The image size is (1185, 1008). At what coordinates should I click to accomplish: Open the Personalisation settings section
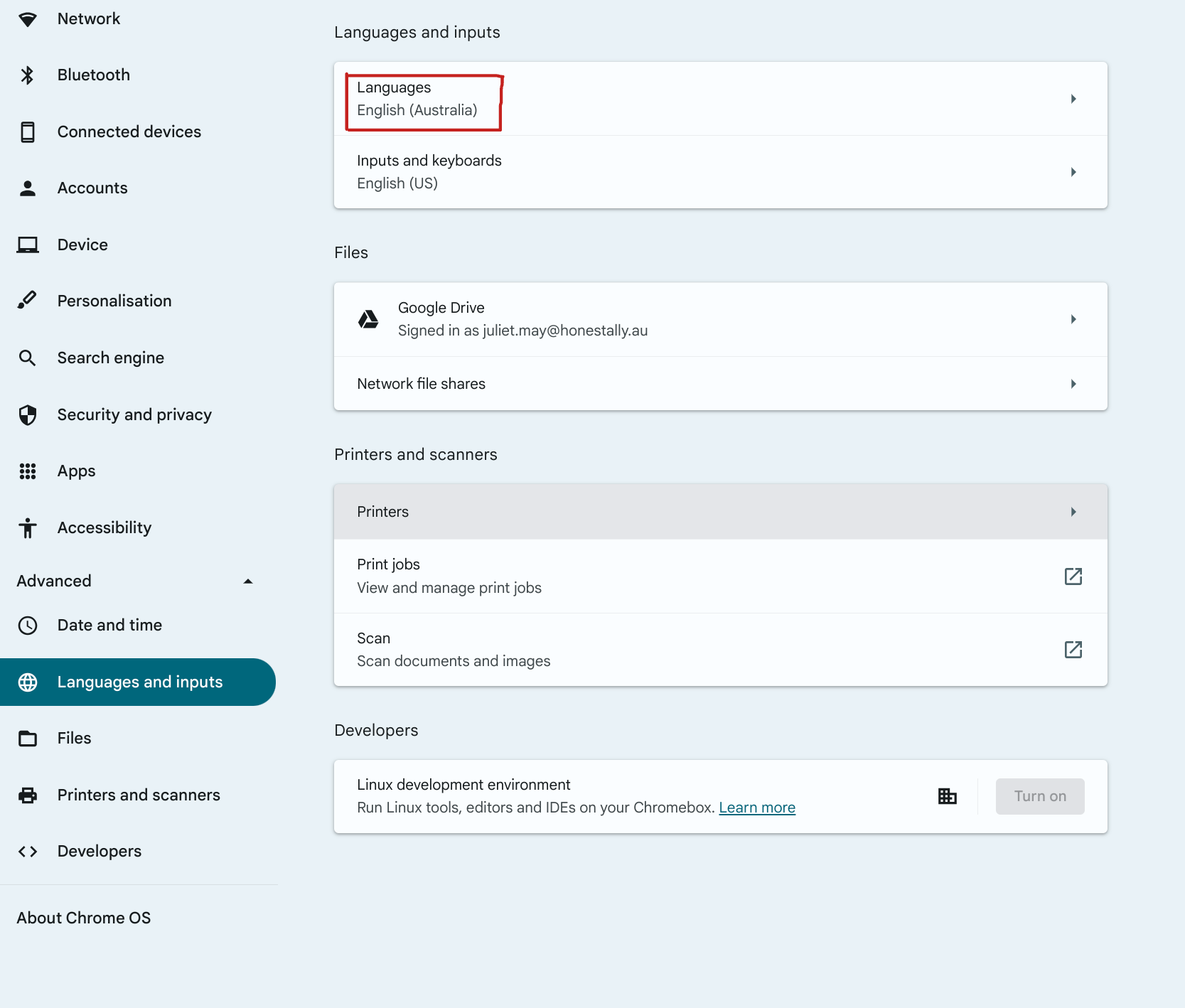point(114,301)
